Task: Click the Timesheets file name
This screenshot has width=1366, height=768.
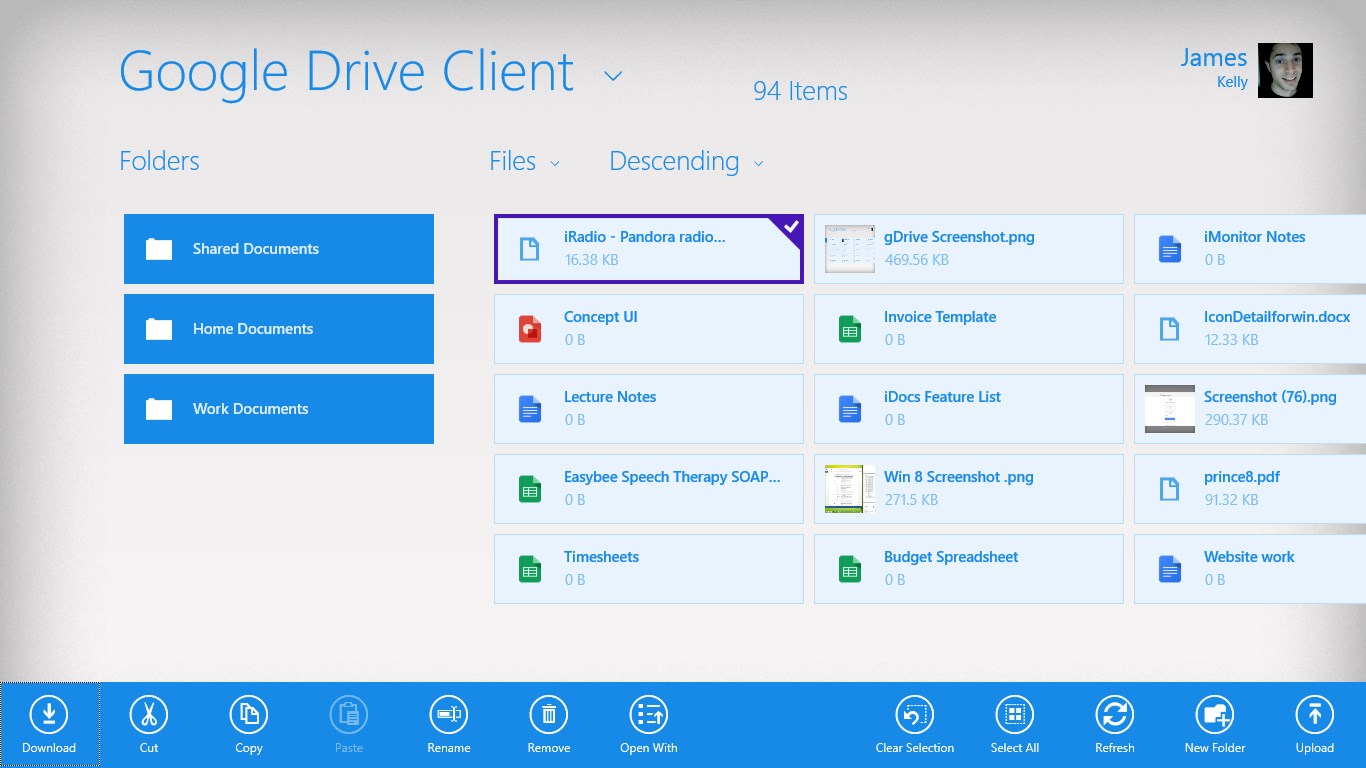Action: (601, 557)
